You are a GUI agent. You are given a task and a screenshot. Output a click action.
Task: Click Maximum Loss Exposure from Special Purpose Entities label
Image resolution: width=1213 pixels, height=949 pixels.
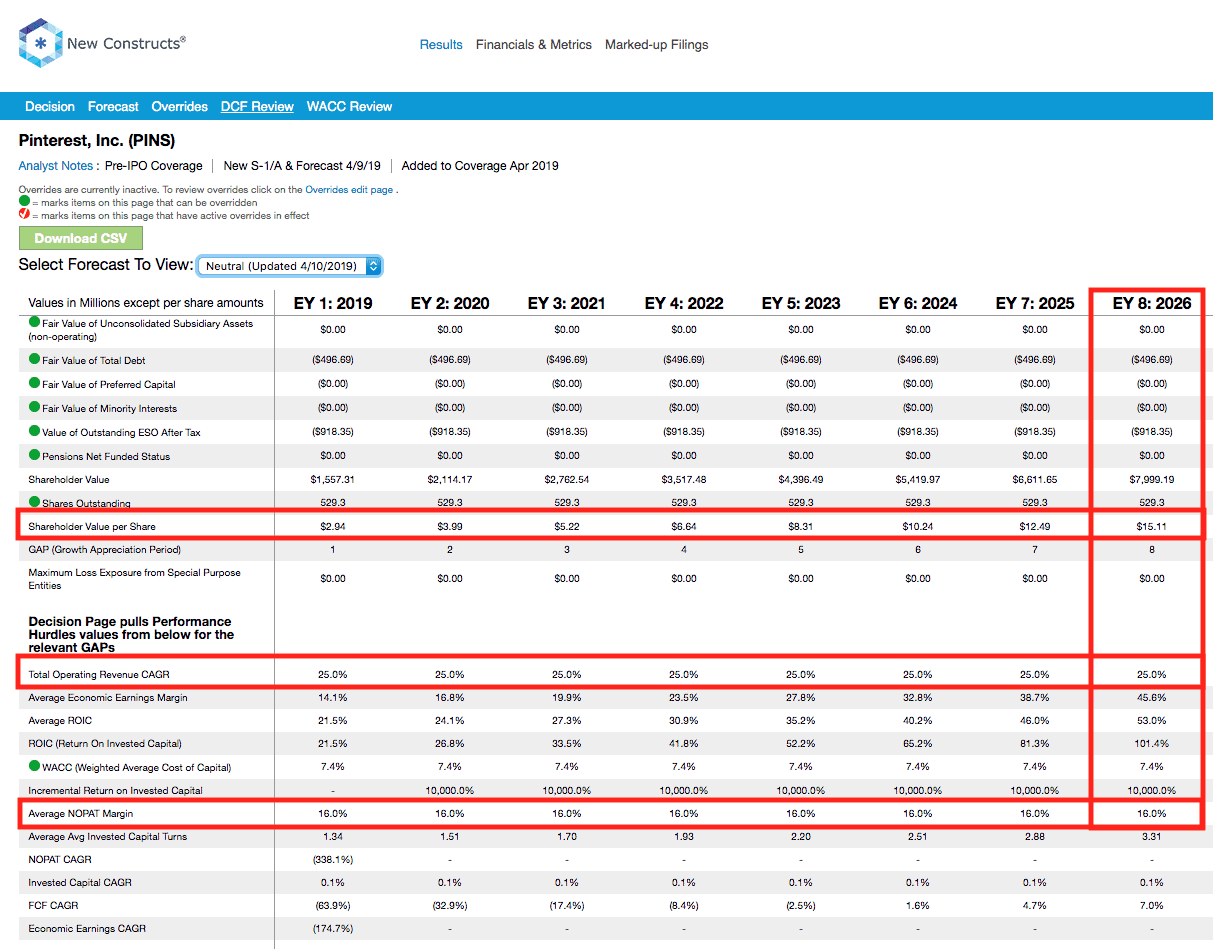click(x=134, y=579)
